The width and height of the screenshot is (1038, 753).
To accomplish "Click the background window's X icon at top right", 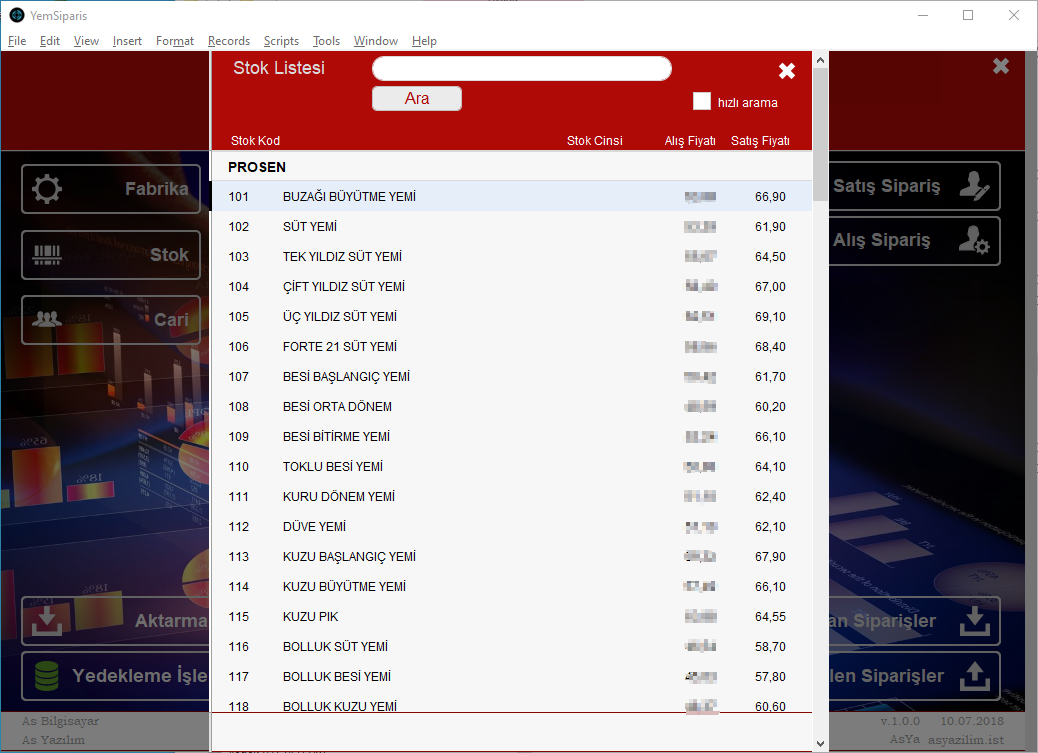I will click(x=1001, y=66).
